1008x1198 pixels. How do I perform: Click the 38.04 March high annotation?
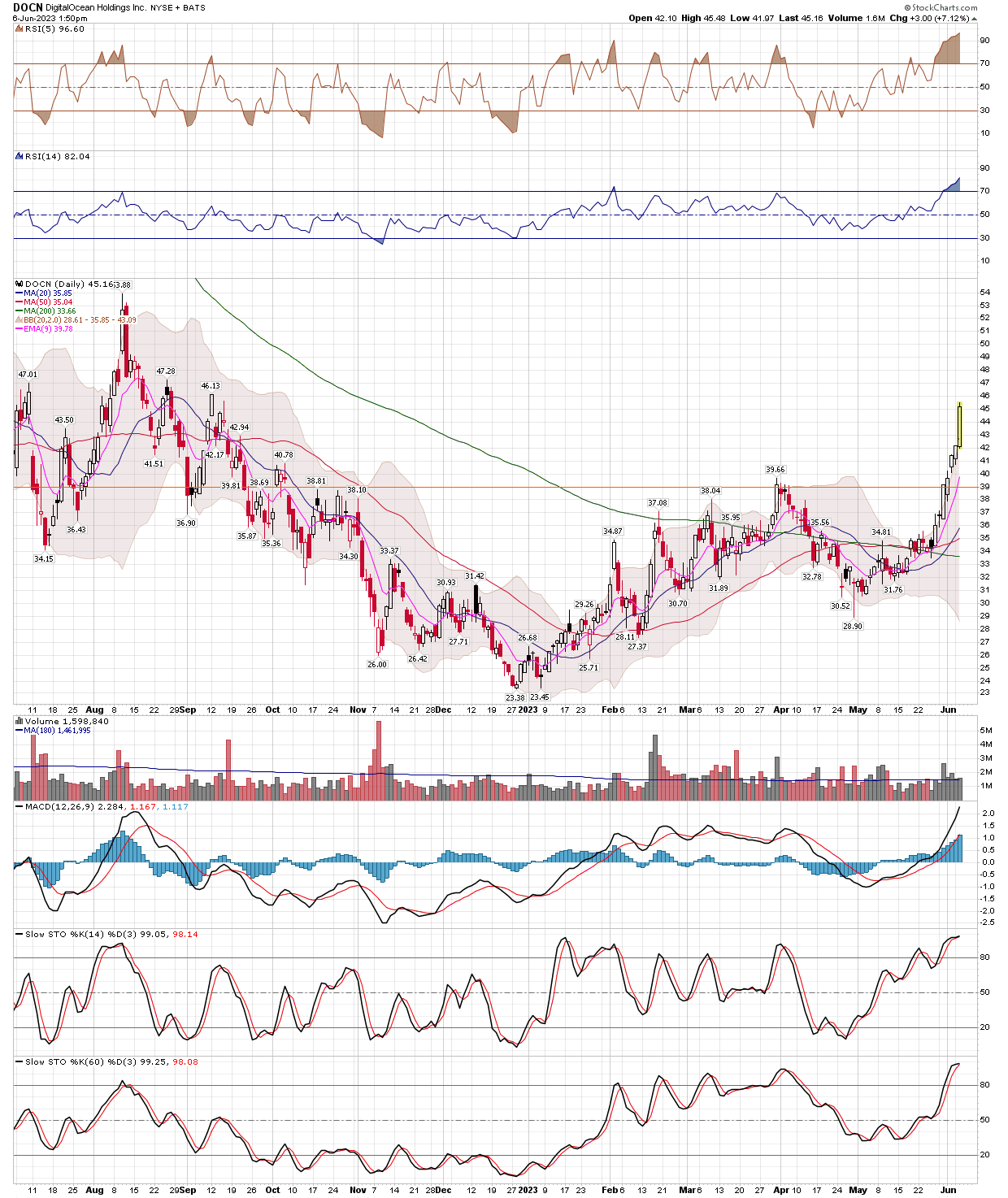(x=711, y=491)
